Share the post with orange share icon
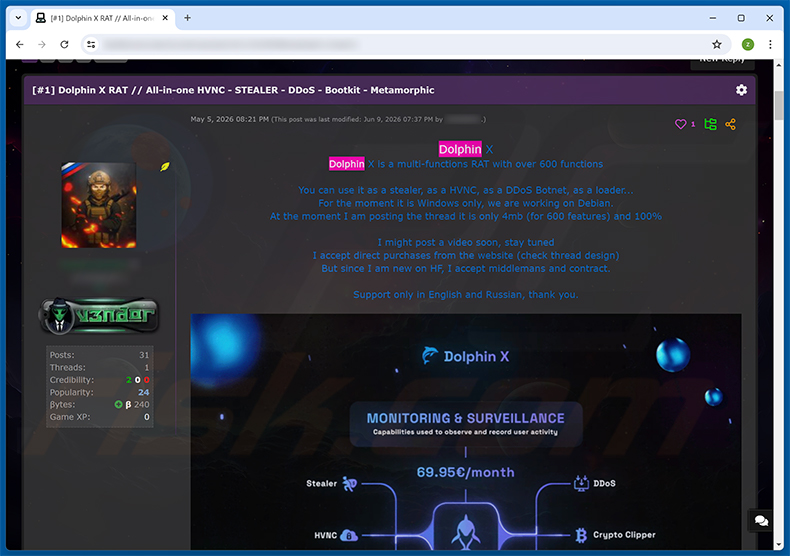The width and height of the screenshot is (790, 556). click(x=731, y=124)
